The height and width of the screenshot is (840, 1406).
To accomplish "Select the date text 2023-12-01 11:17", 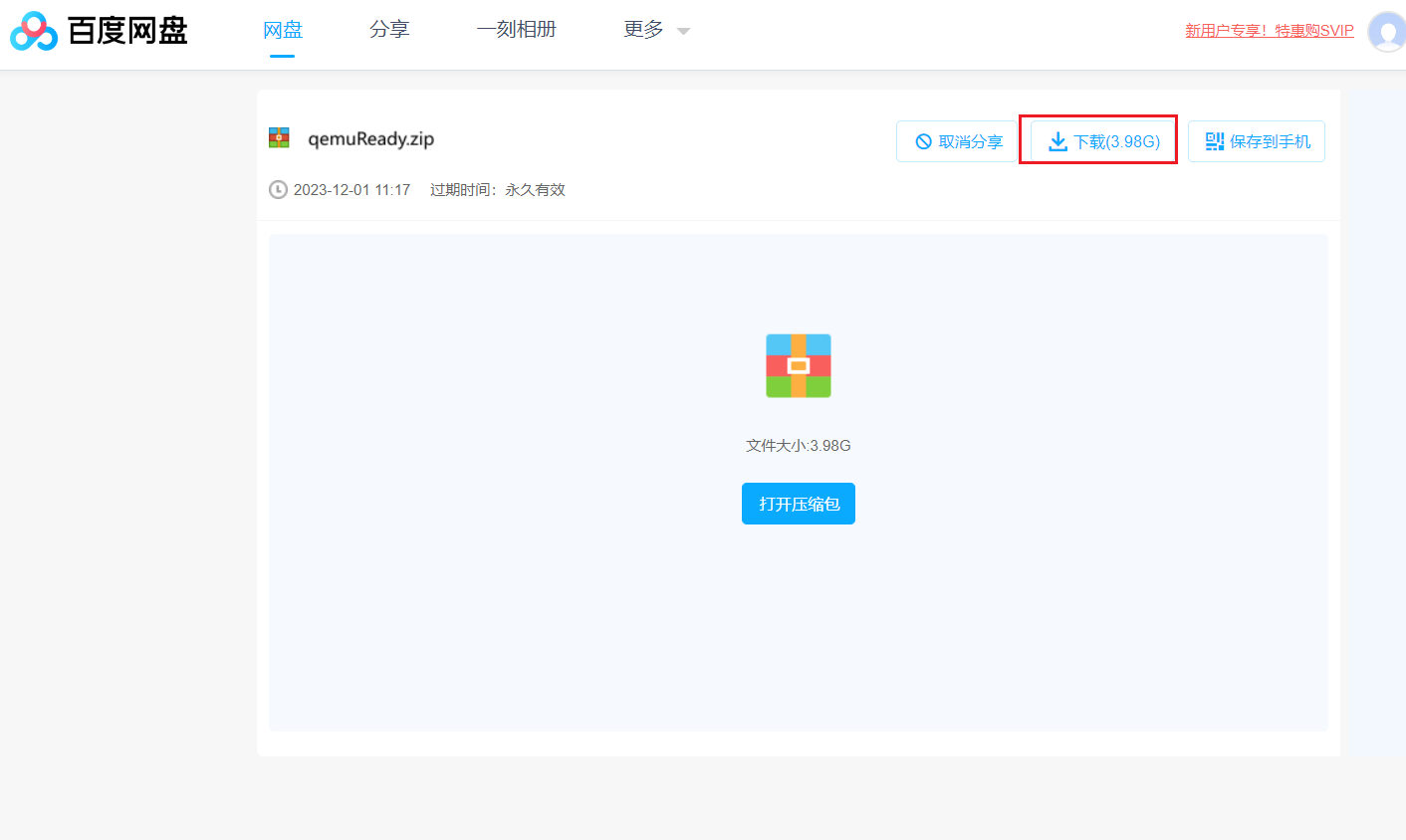I will tap(351, 190).
